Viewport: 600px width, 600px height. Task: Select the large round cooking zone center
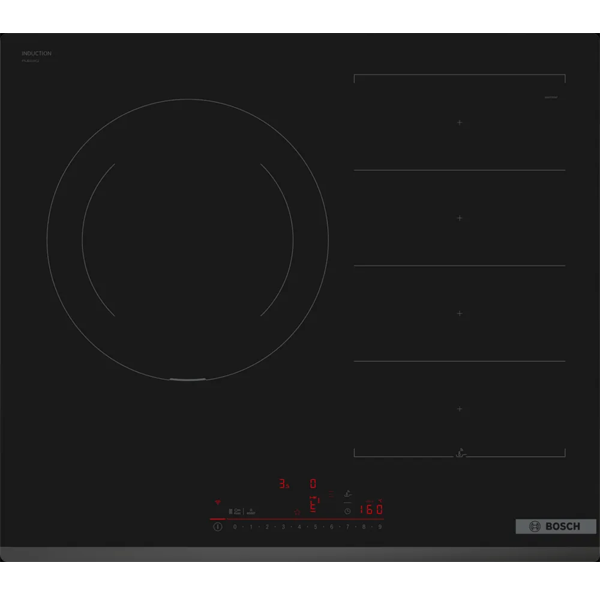click(x=187, y=240)
